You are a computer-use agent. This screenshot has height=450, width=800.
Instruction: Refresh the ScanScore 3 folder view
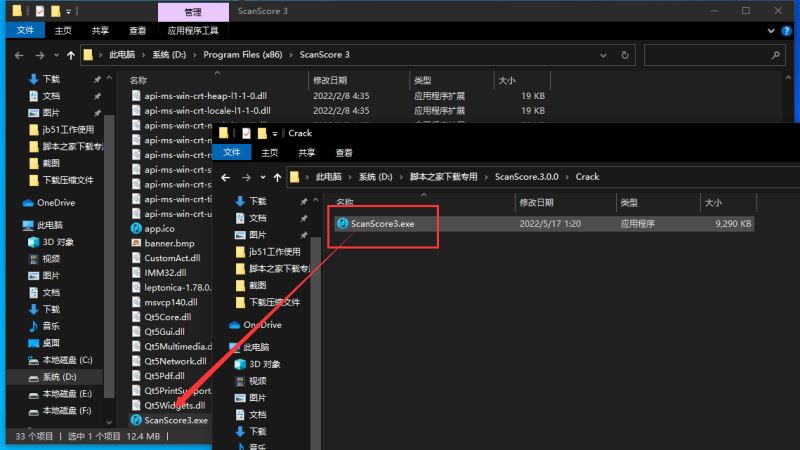(x=624, y=55)
